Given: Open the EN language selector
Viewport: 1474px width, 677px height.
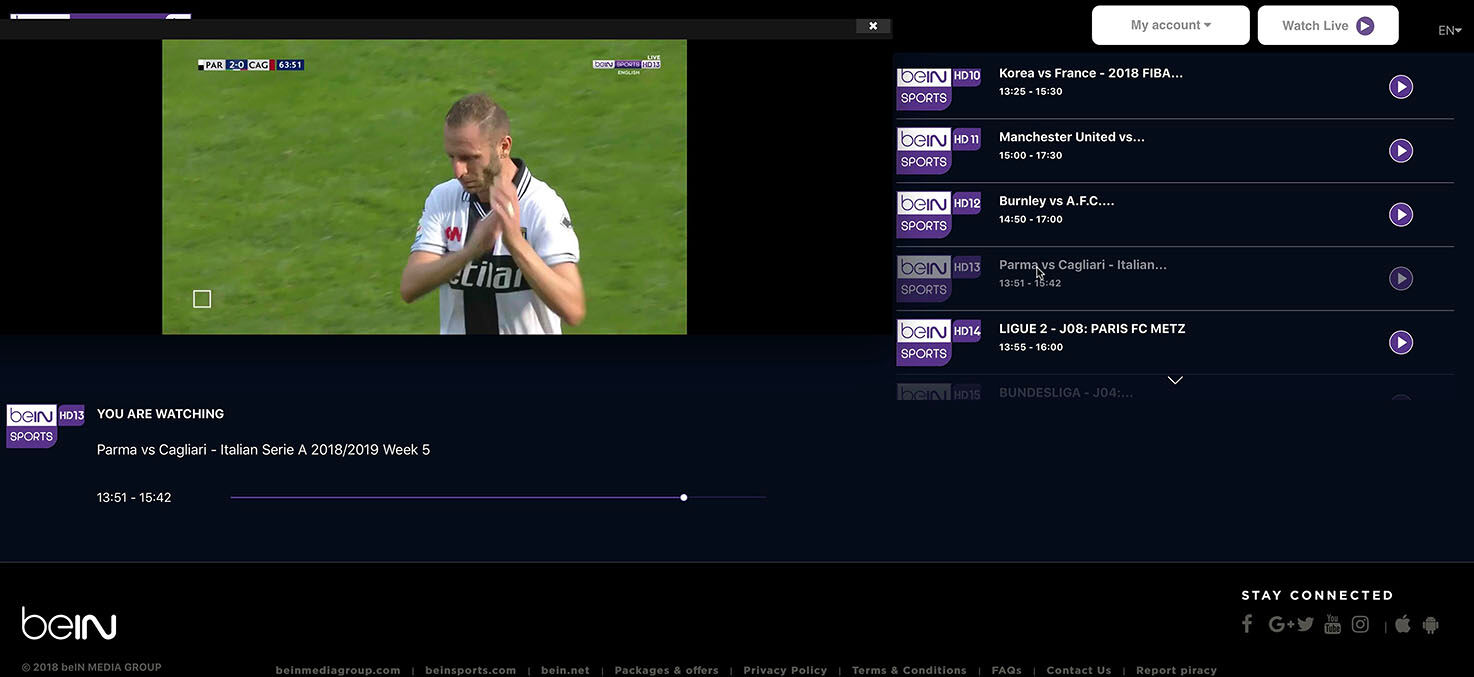Looking at the screenshot, I should click(1450, 30).
